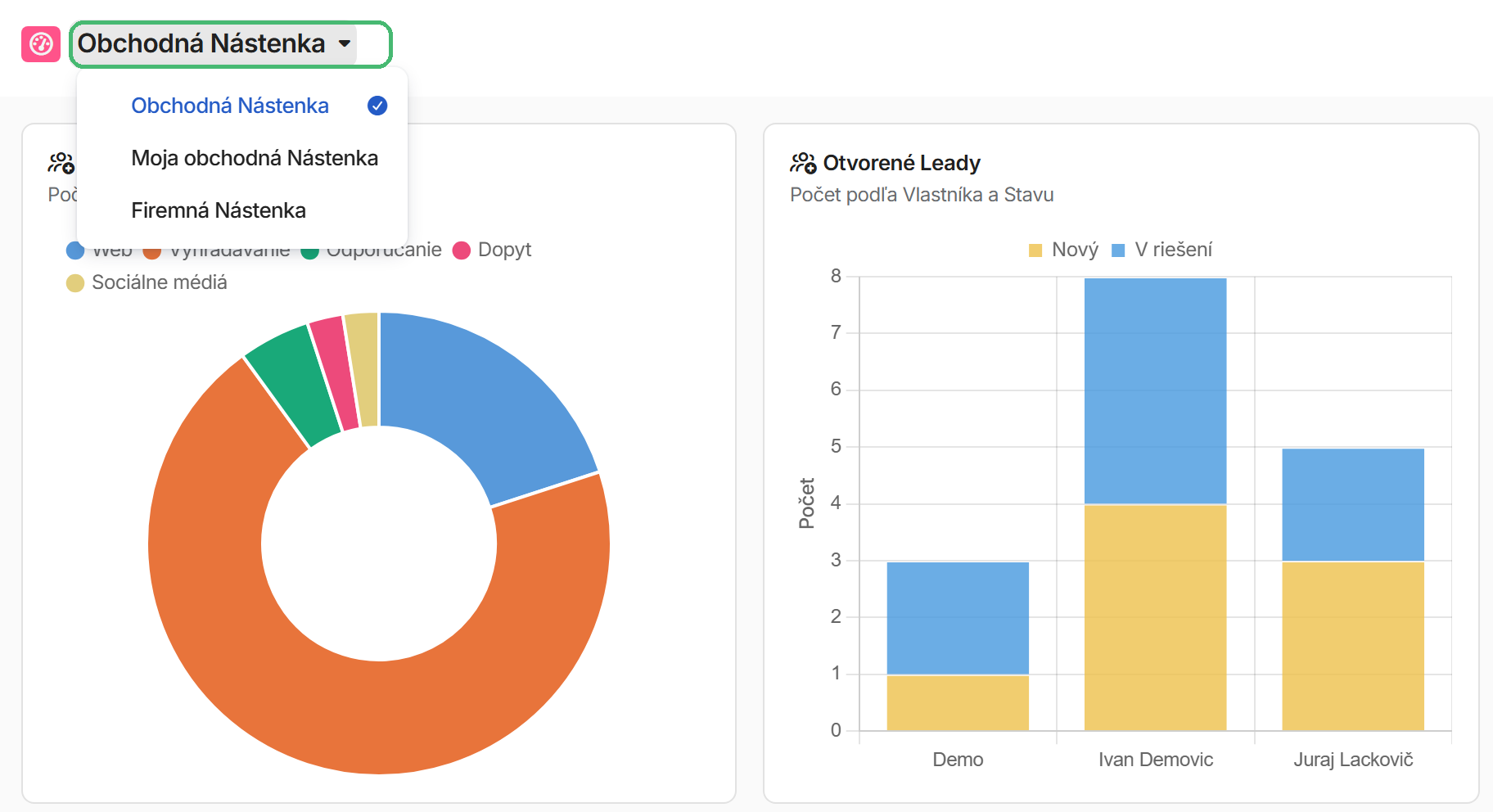
Task: Click the Juraj Lackovič axis label
Action: click(x=1353, y=760)
